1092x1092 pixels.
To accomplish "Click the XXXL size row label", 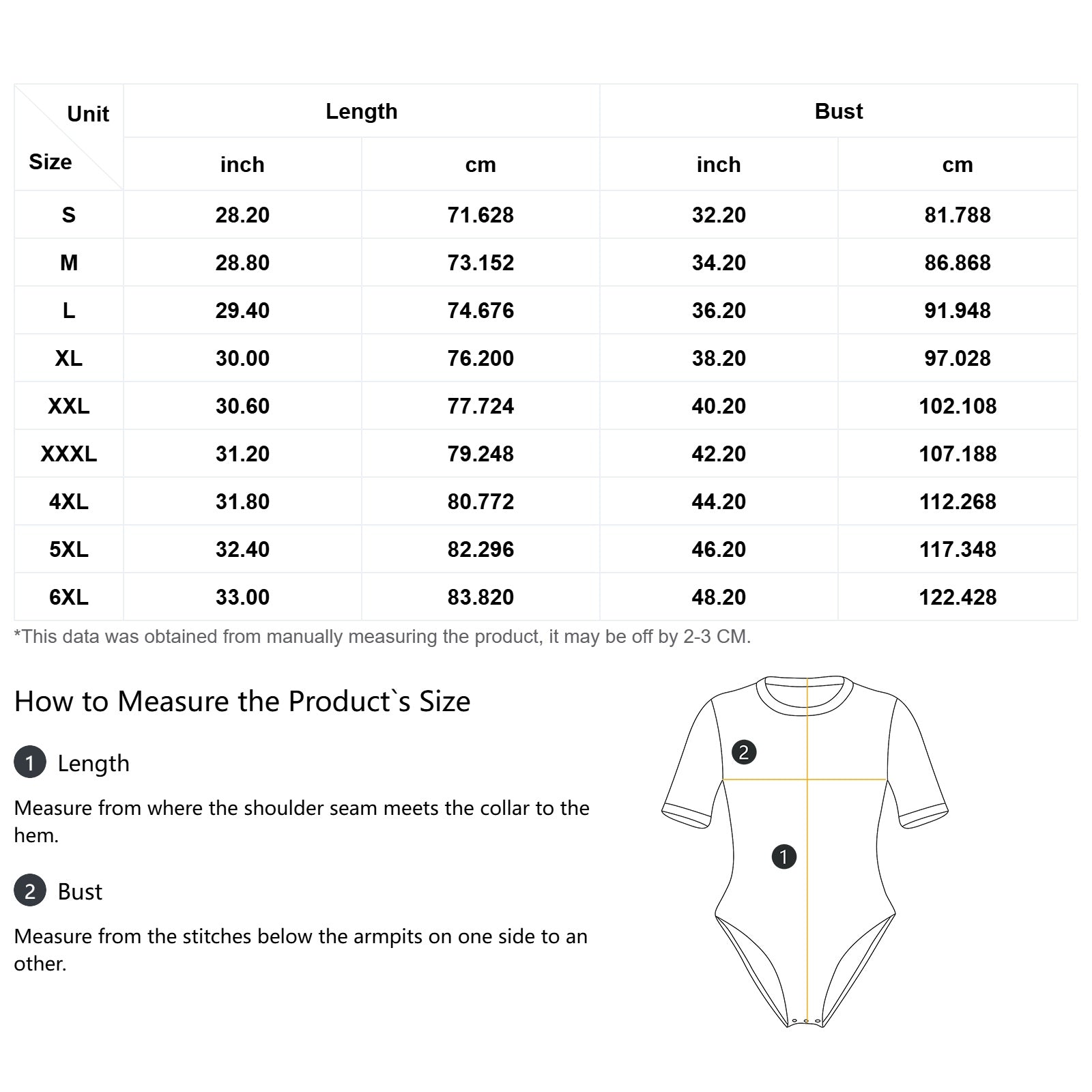I will (x=68, y=454).
